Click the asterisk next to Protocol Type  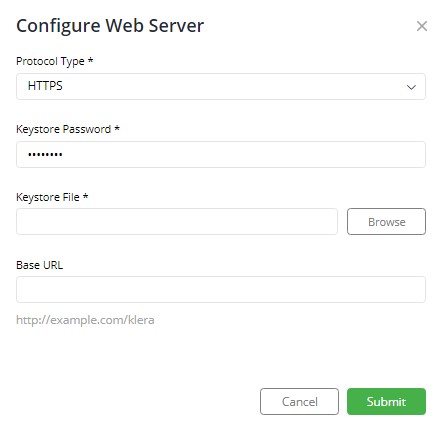(90, 60)
